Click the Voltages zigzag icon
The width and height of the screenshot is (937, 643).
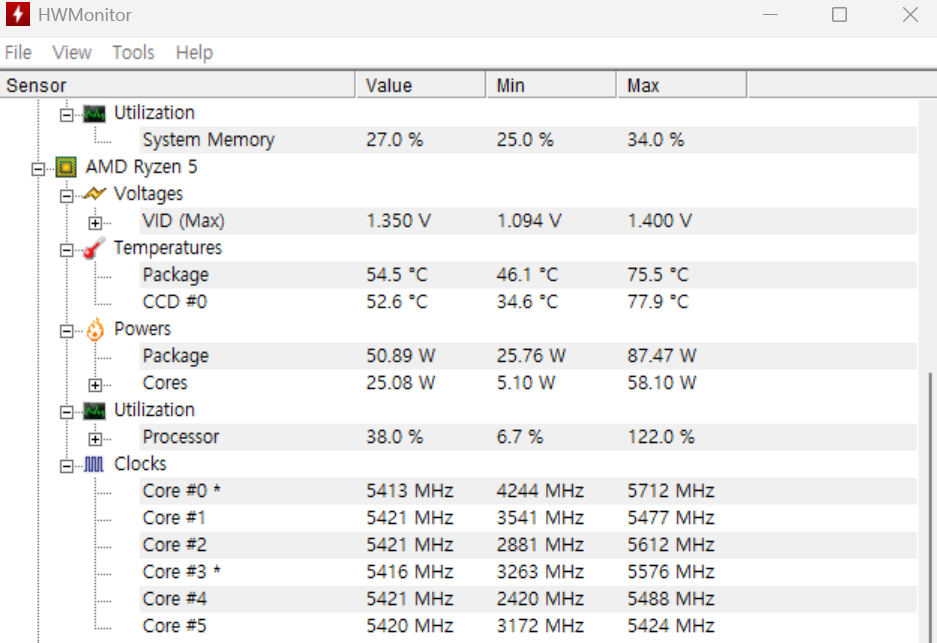tap(94, 194)
